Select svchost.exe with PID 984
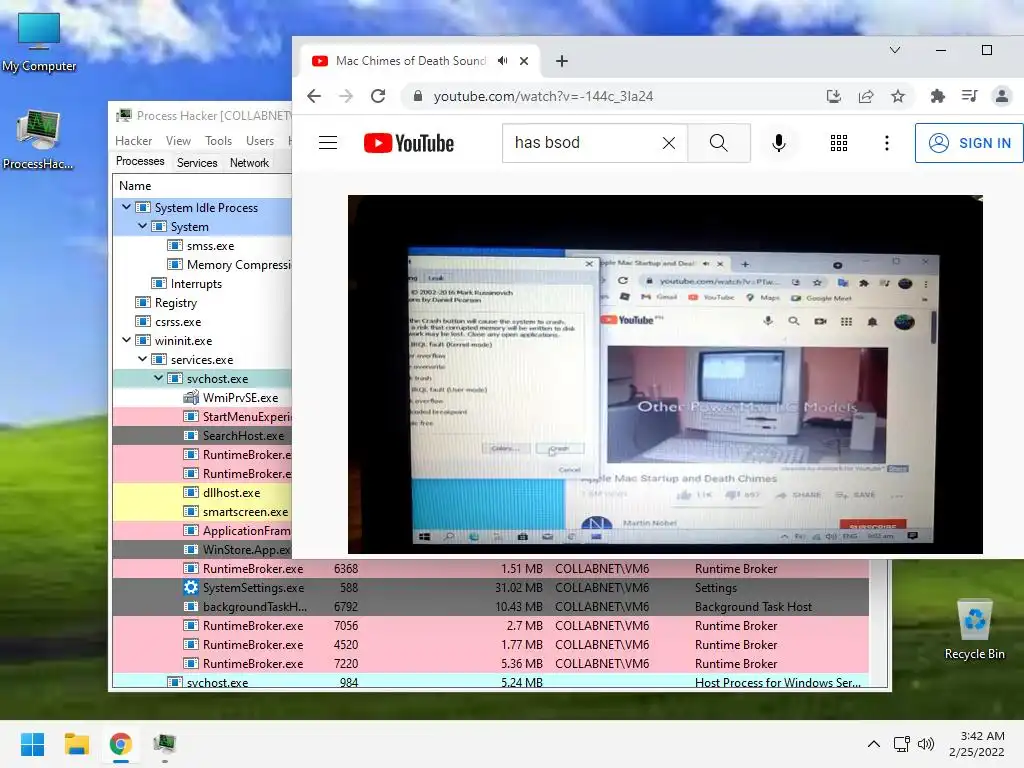The height and width of the screenshot is (768, 1024). (491, 682)
